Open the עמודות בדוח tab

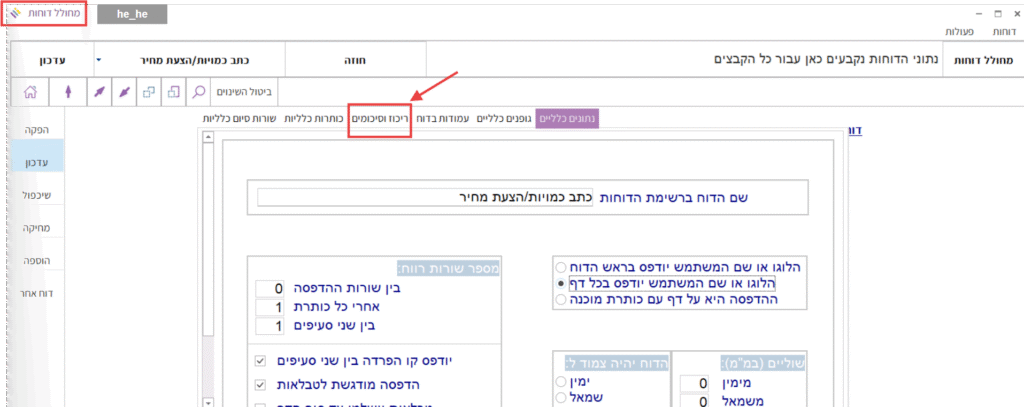[442, 119]
